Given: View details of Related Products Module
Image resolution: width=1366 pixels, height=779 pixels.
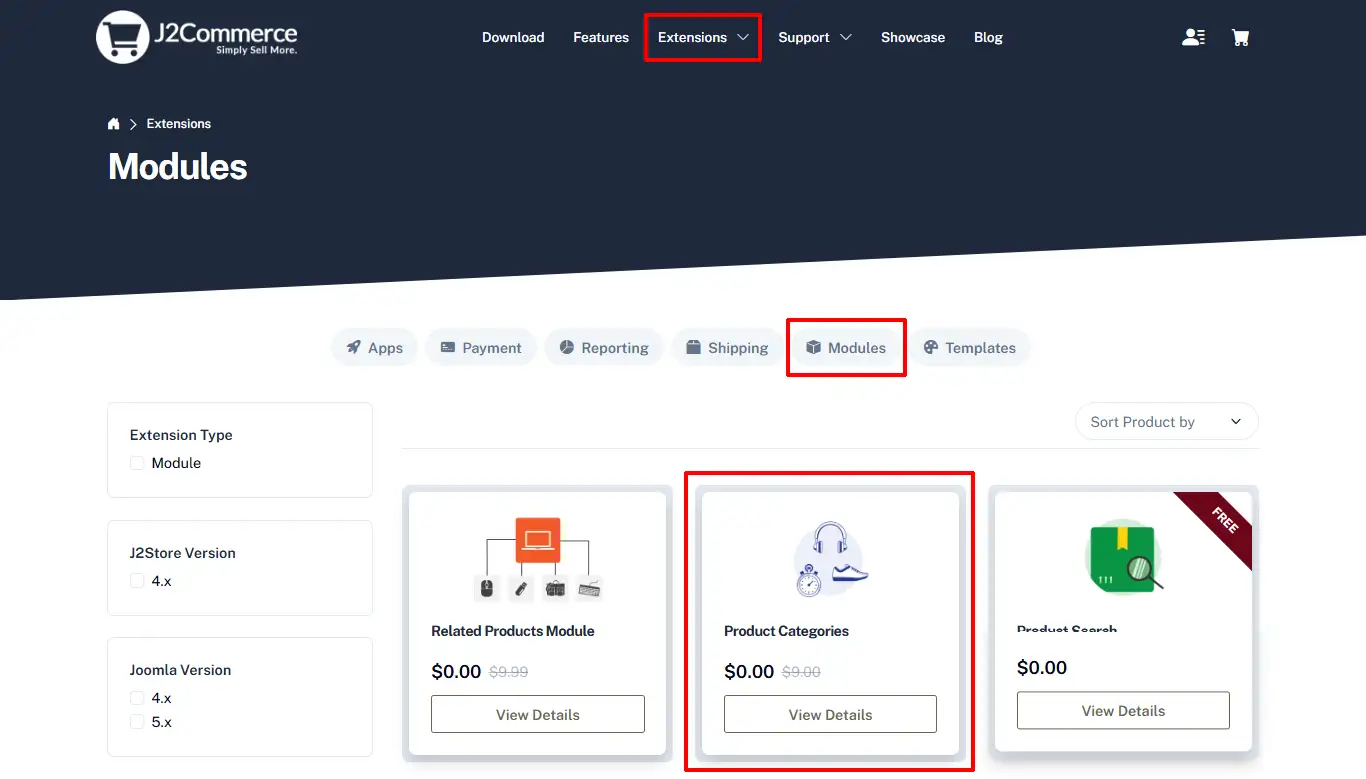Looking at the screenshot, I should pos(538,715).
